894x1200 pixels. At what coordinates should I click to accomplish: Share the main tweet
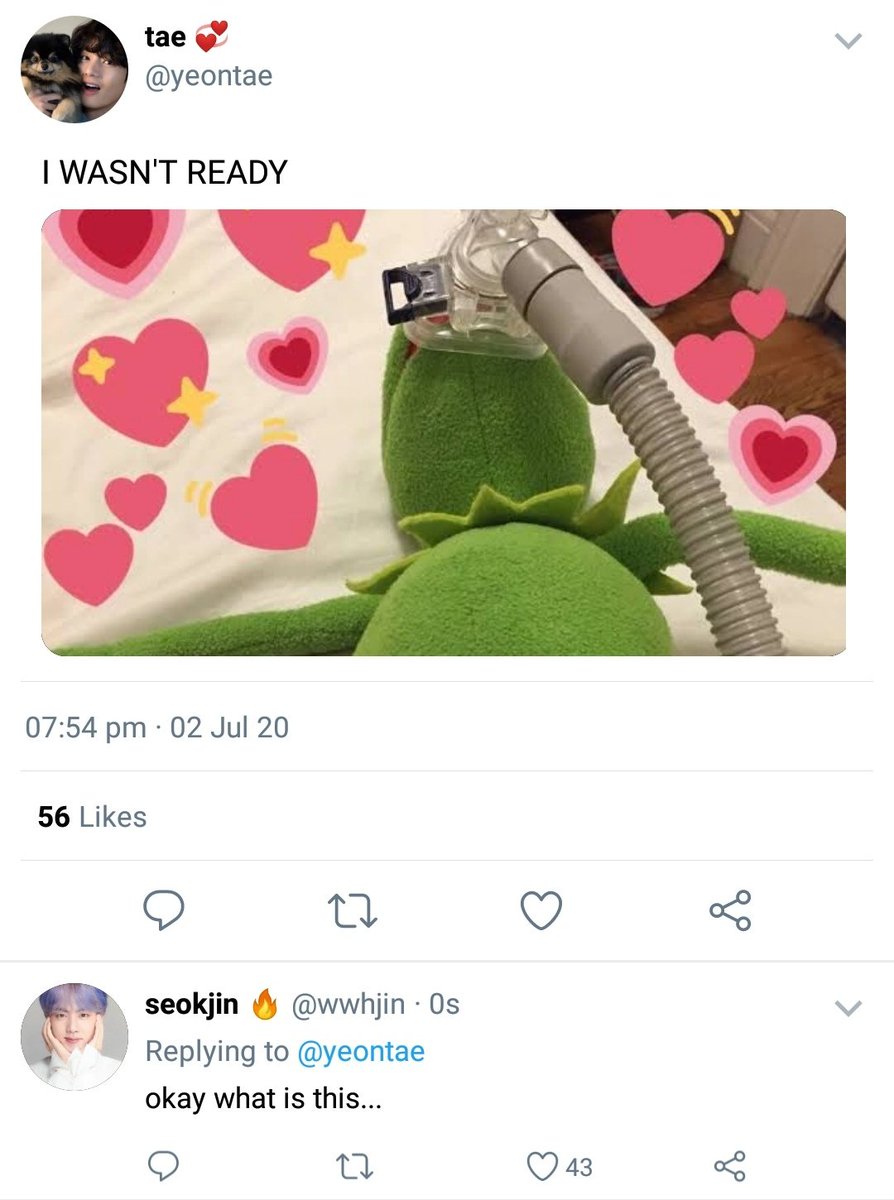click(x=730, y=910)
